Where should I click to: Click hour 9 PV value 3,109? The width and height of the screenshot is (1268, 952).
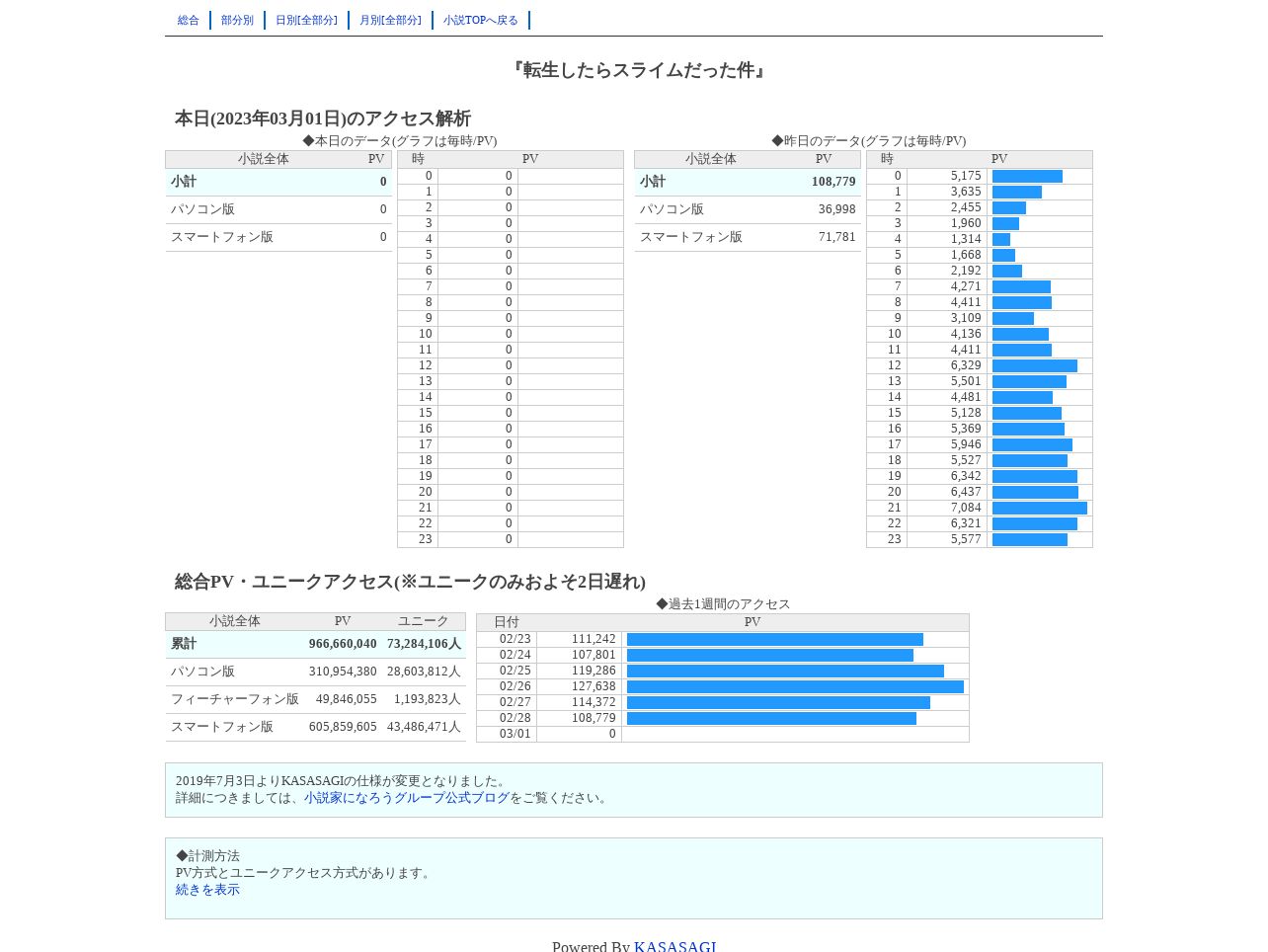pos(966,318)
